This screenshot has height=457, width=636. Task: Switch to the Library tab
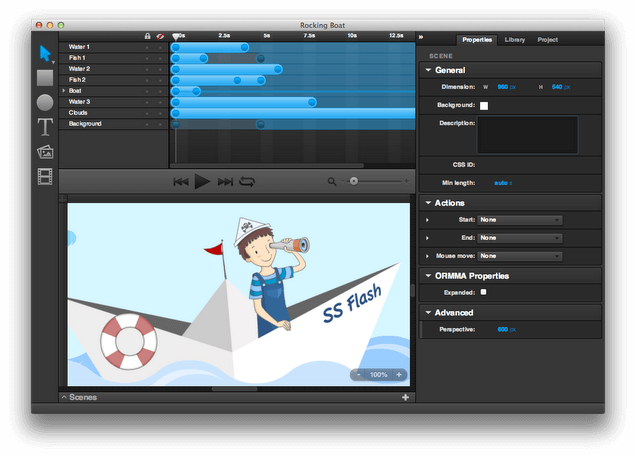point(515,40)
